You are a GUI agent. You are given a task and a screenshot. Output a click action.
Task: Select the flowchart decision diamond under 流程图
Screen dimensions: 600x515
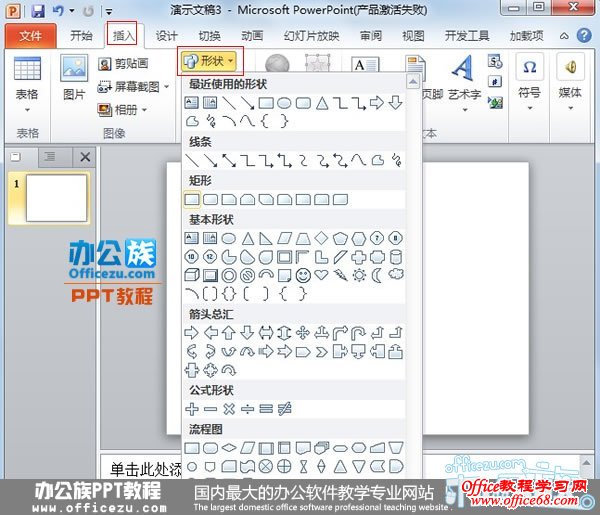coord(229,448)
